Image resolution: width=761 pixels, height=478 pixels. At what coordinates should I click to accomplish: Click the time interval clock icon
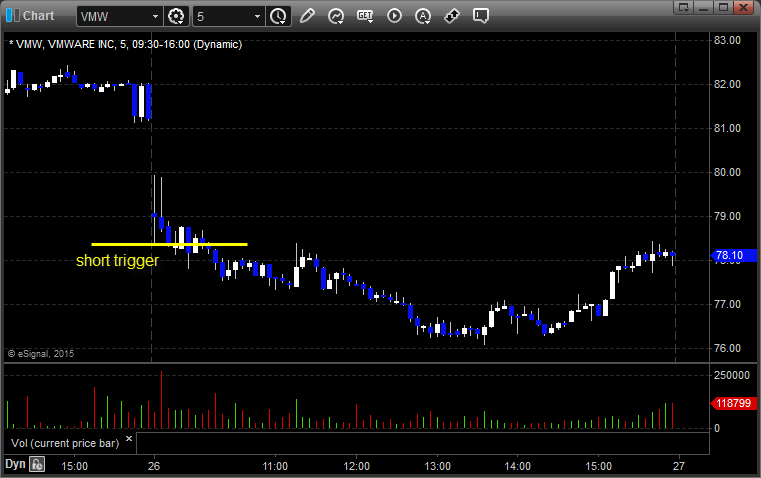coord(278,16)
